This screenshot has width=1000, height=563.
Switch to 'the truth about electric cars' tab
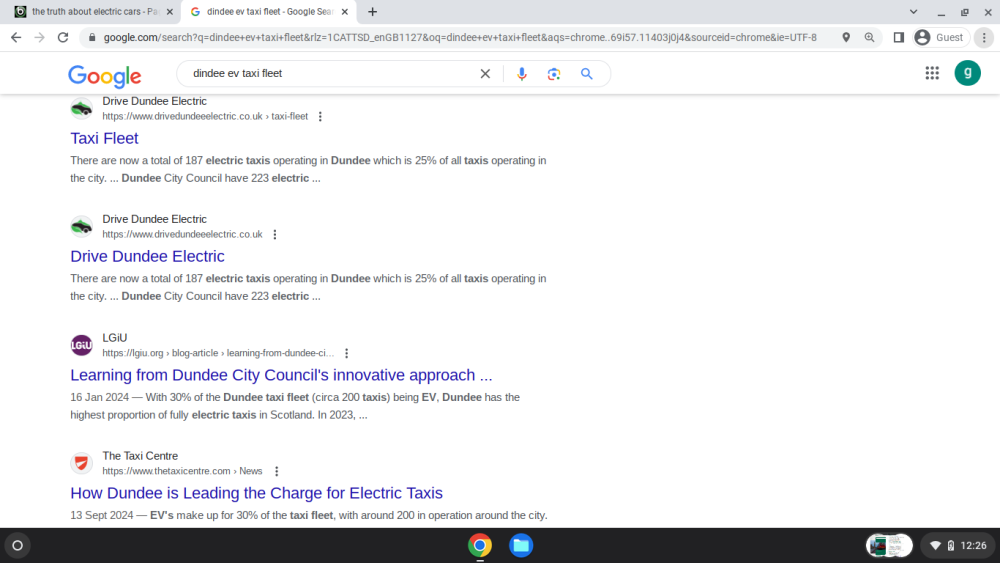coord(87,11)
